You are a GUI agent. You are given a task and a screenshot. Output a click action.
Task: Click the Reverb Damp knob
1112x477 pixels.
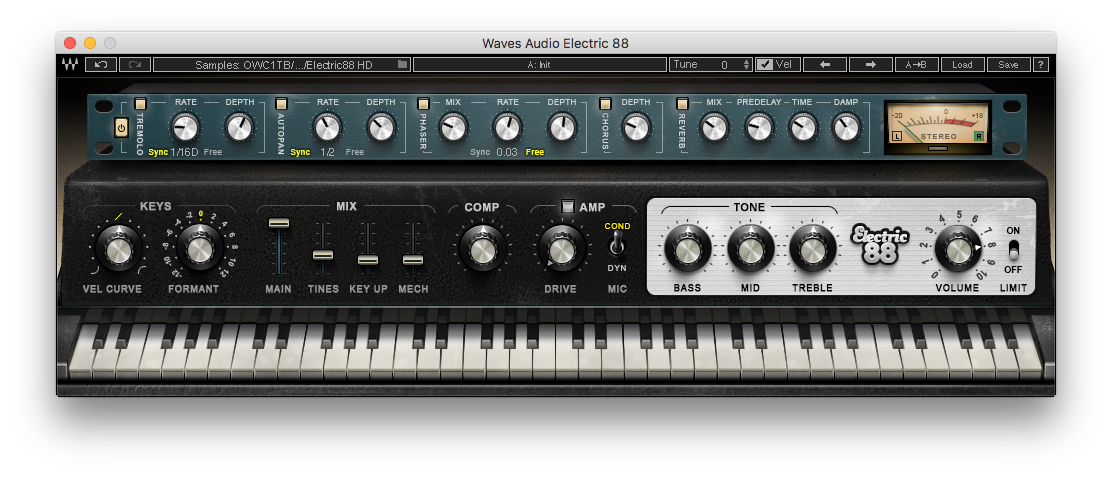point(846,128)
